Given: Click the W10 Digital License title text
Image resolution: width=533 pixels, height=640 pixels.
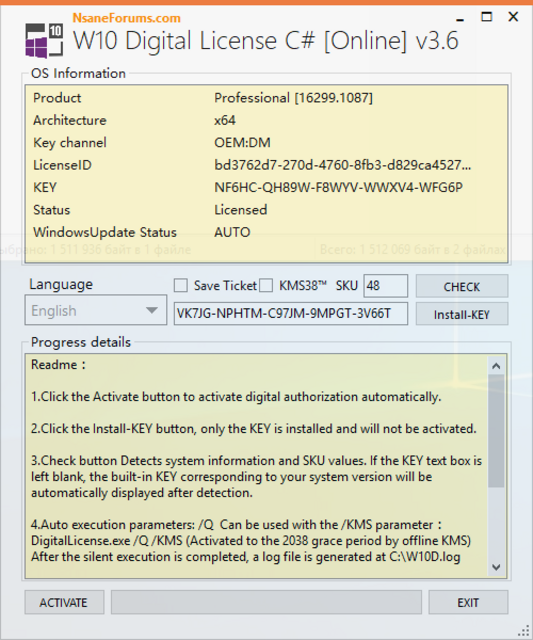Looking at the screenshot, I should [x=266, y=41].
